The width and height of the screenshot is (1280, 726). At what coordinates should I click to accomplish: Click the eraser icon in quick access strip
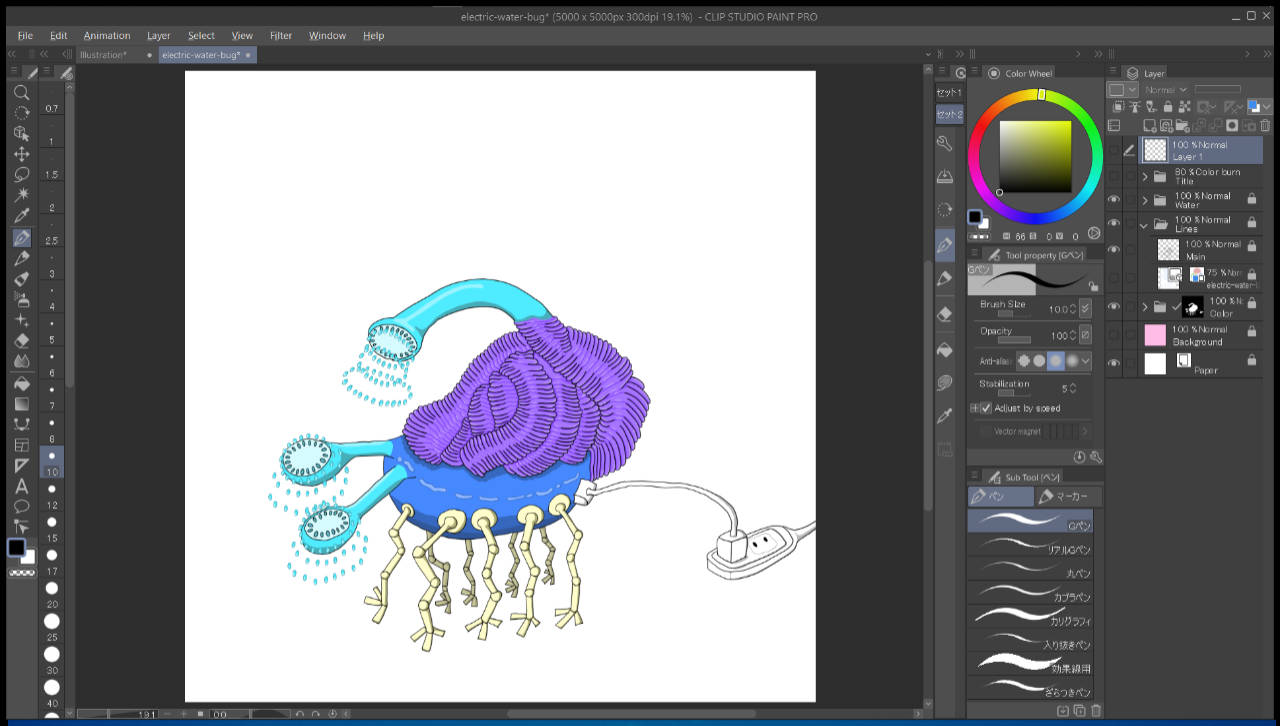(945, 314)
